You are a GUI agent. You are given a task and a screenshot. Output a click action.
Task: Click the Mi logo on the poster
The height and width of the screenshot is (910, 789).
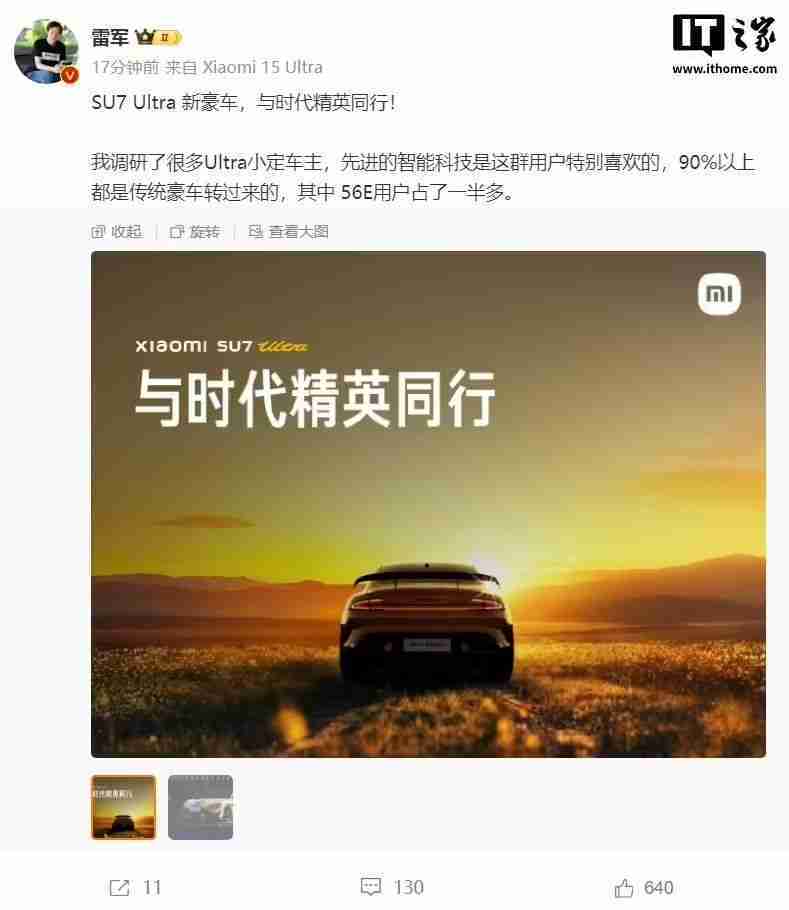tap(719, 294)
